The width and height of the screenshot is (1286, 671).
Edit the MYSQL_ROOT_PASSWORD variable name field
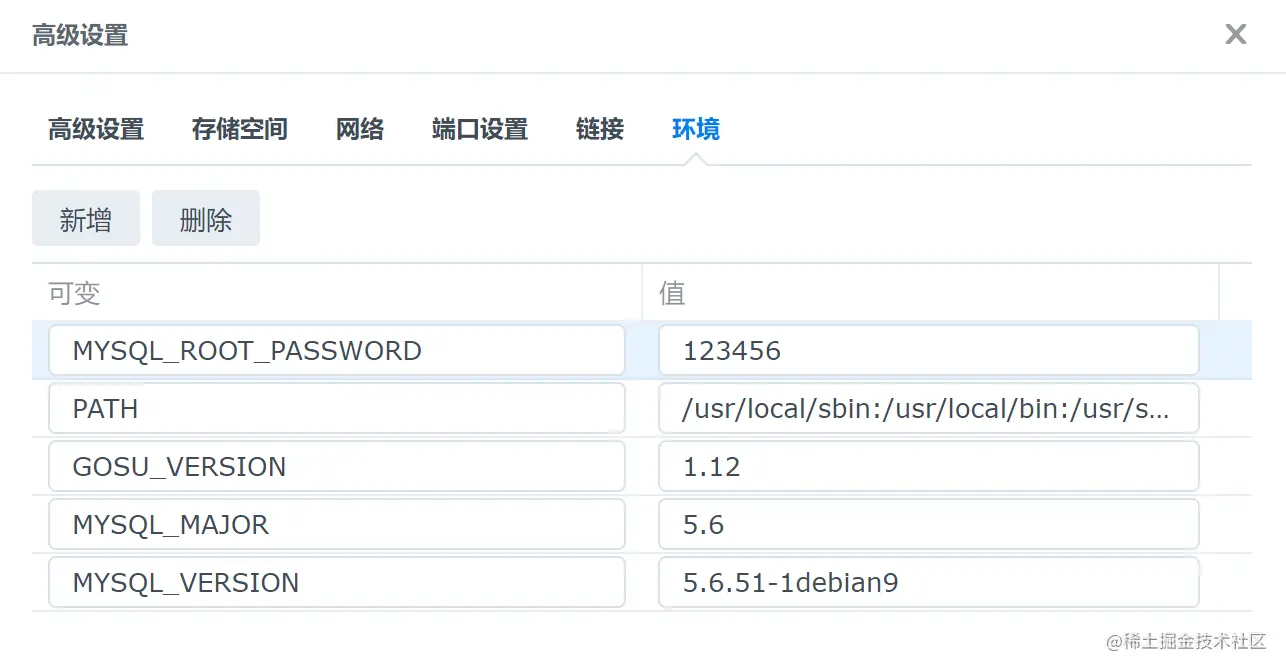point(337,350)
